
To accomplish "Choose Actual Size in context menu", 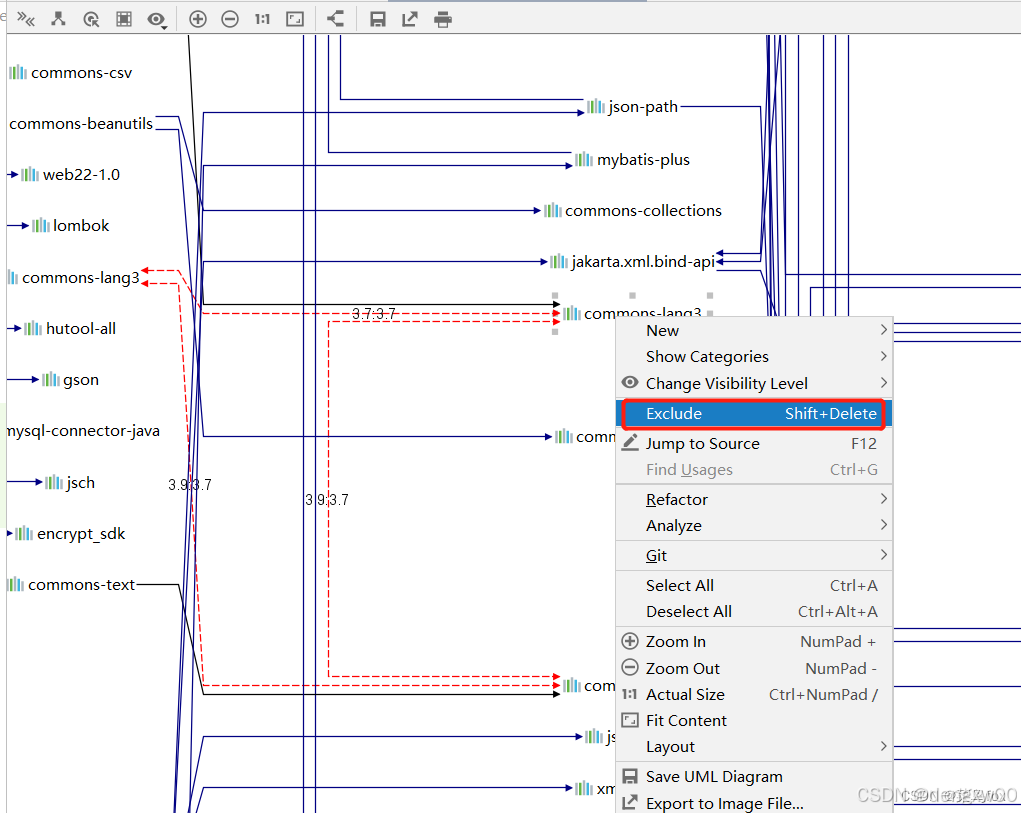I will point(754,695).
